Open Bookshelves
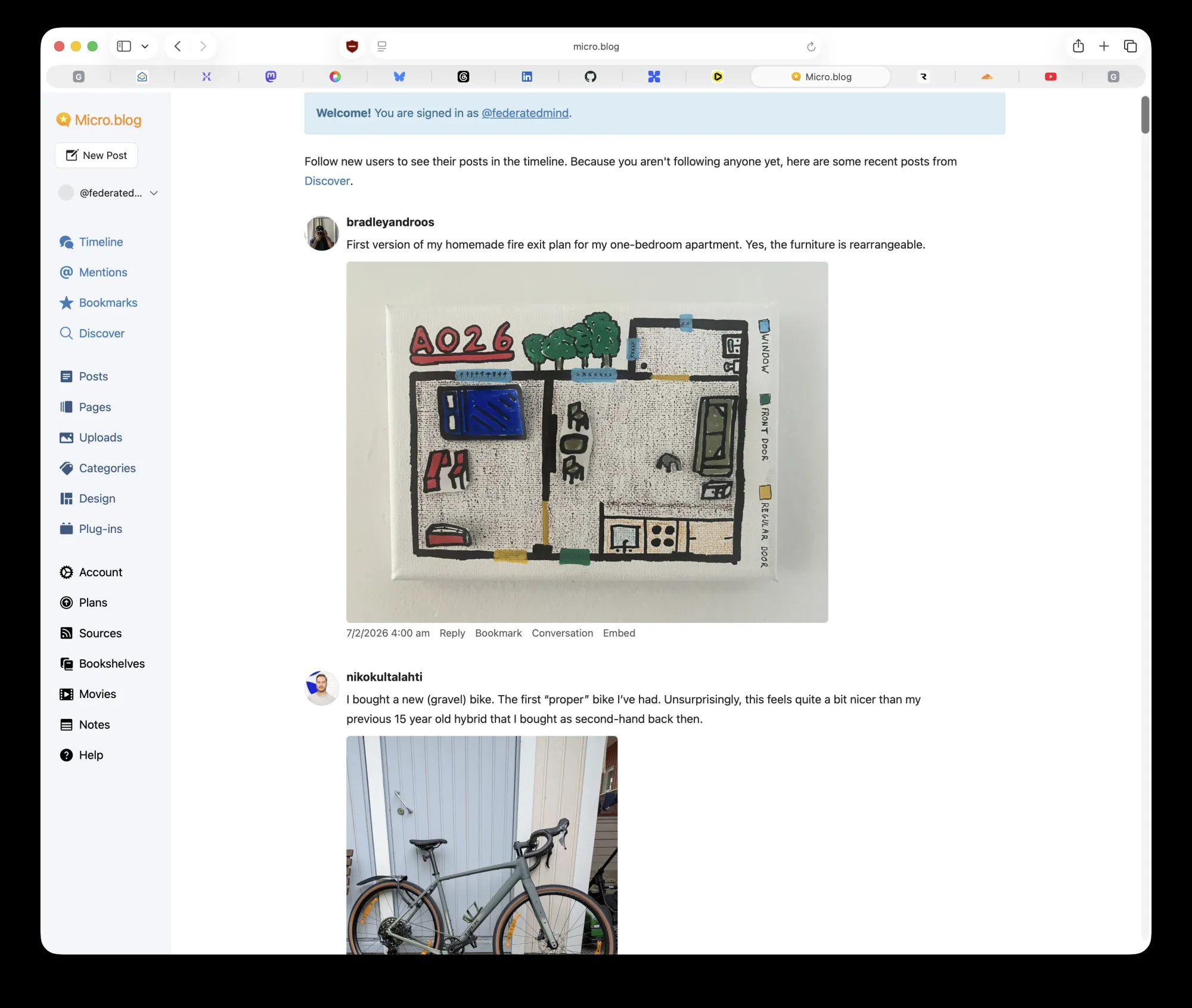Image resolution: width=1192 pixels, height=1008 pixels. click(x=103, y=663)
